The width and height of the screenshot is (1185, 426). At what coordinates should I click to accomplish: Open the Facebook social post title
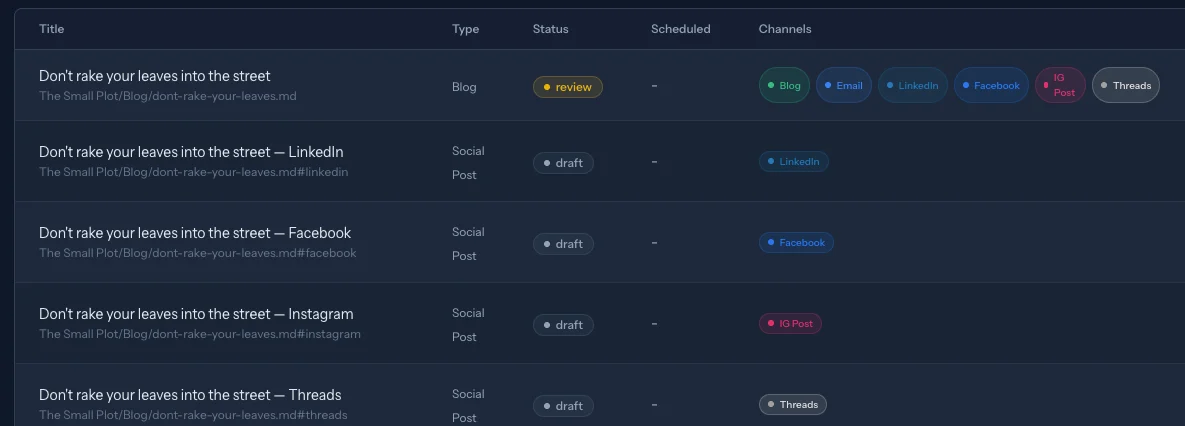195,233
